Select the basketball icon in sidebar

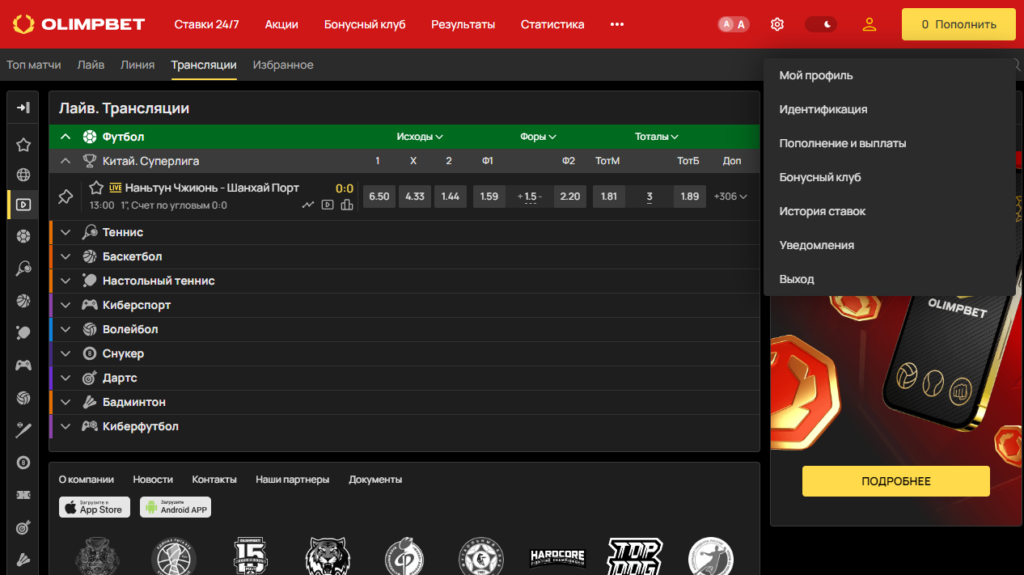pyautogui.click(x=24, y=301)
